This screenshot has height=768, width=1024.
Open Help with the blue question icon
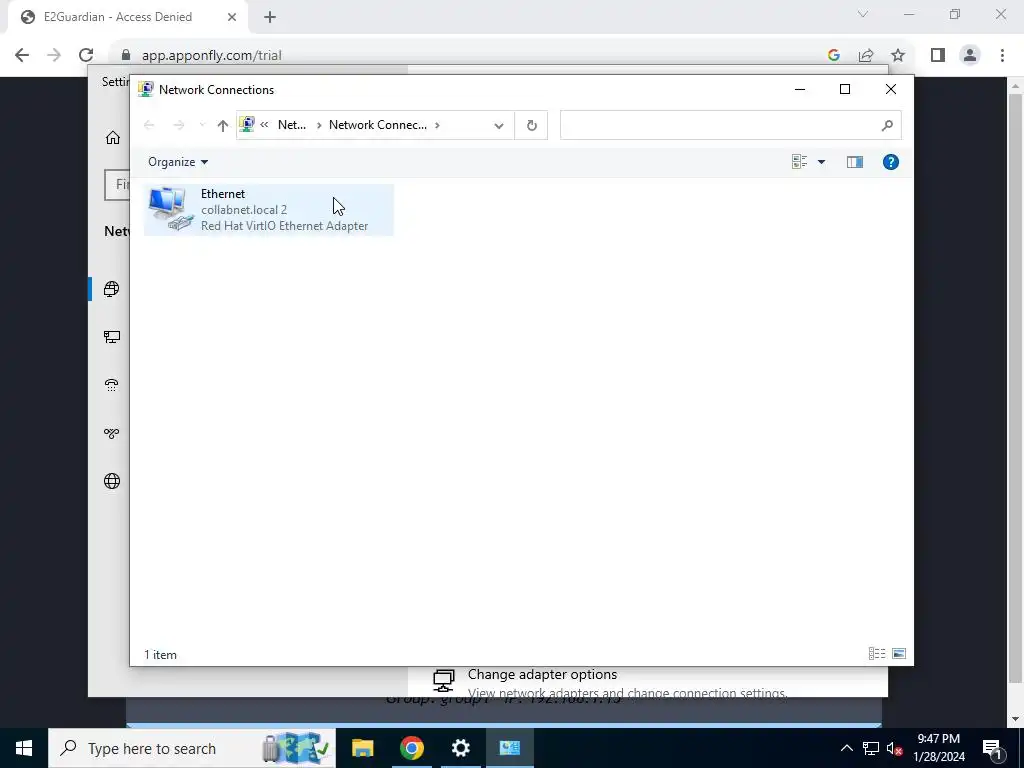pos(891,162)
